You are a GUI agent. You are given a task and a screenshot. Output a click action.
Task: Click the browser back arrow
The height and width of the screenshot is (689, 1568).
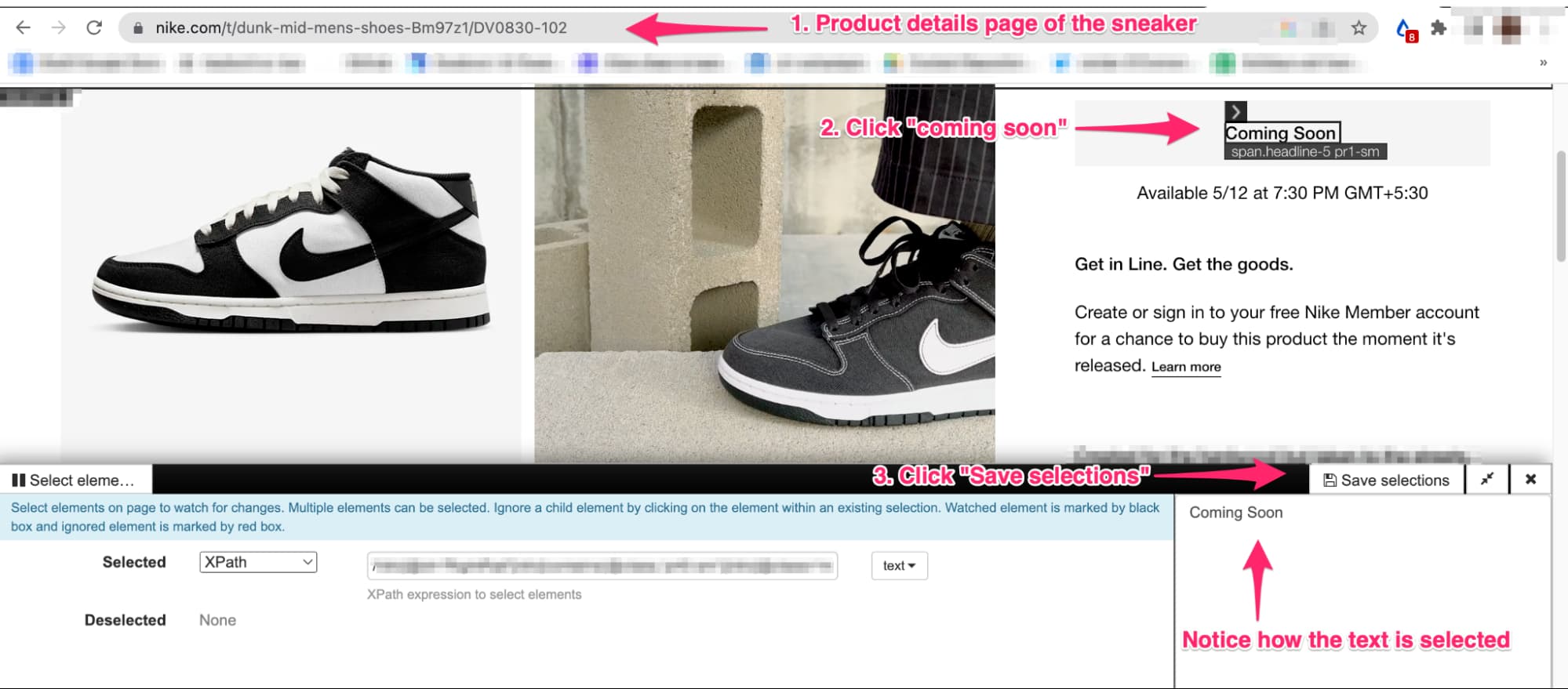pyautogui.click(x=23, y=27)
